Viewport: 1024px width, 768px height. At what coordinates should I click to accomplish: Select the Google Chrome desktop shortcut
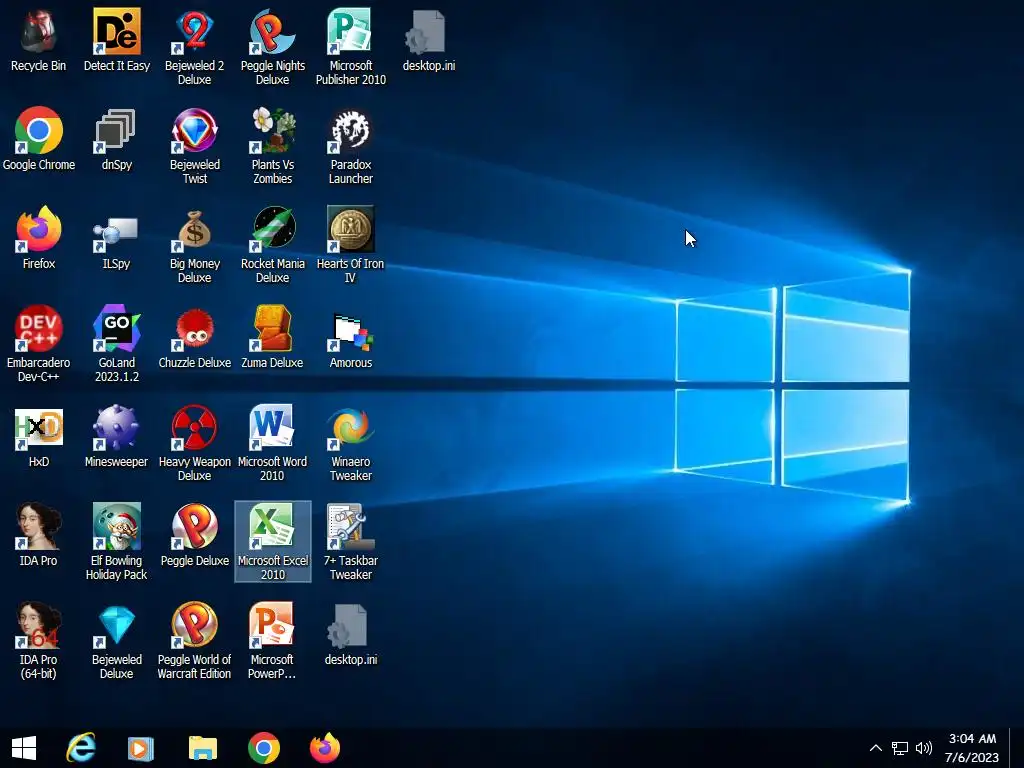click(x=39, y=139)
